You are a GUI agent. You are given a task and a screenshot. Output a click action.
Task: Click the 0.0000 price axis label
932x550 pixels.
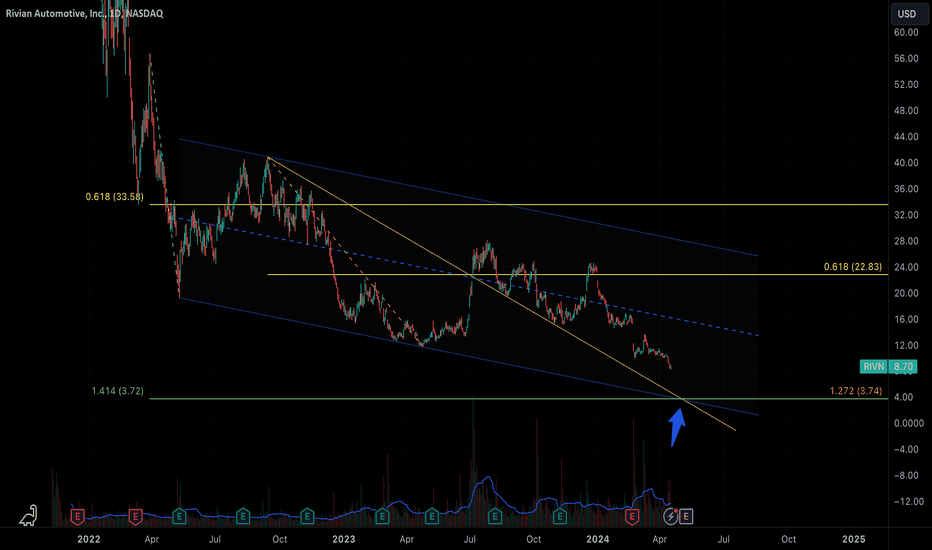coord(909,423)
